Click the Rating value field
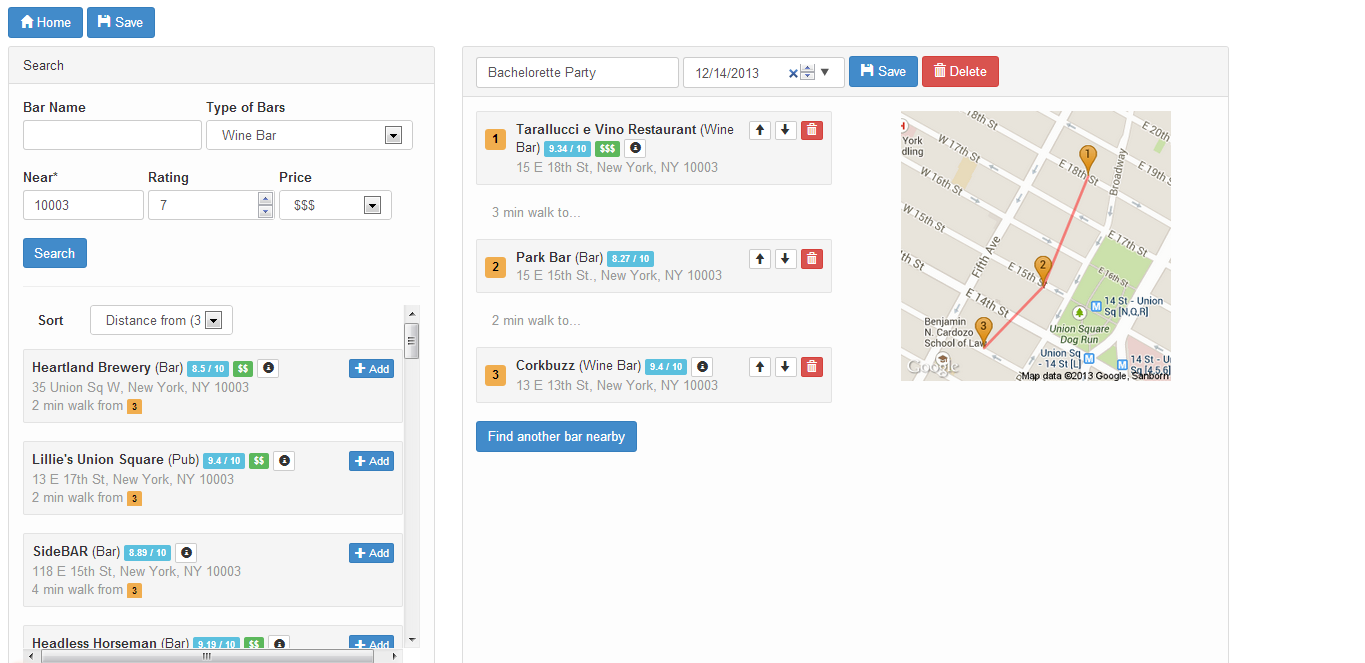 (x=202, y=205)
